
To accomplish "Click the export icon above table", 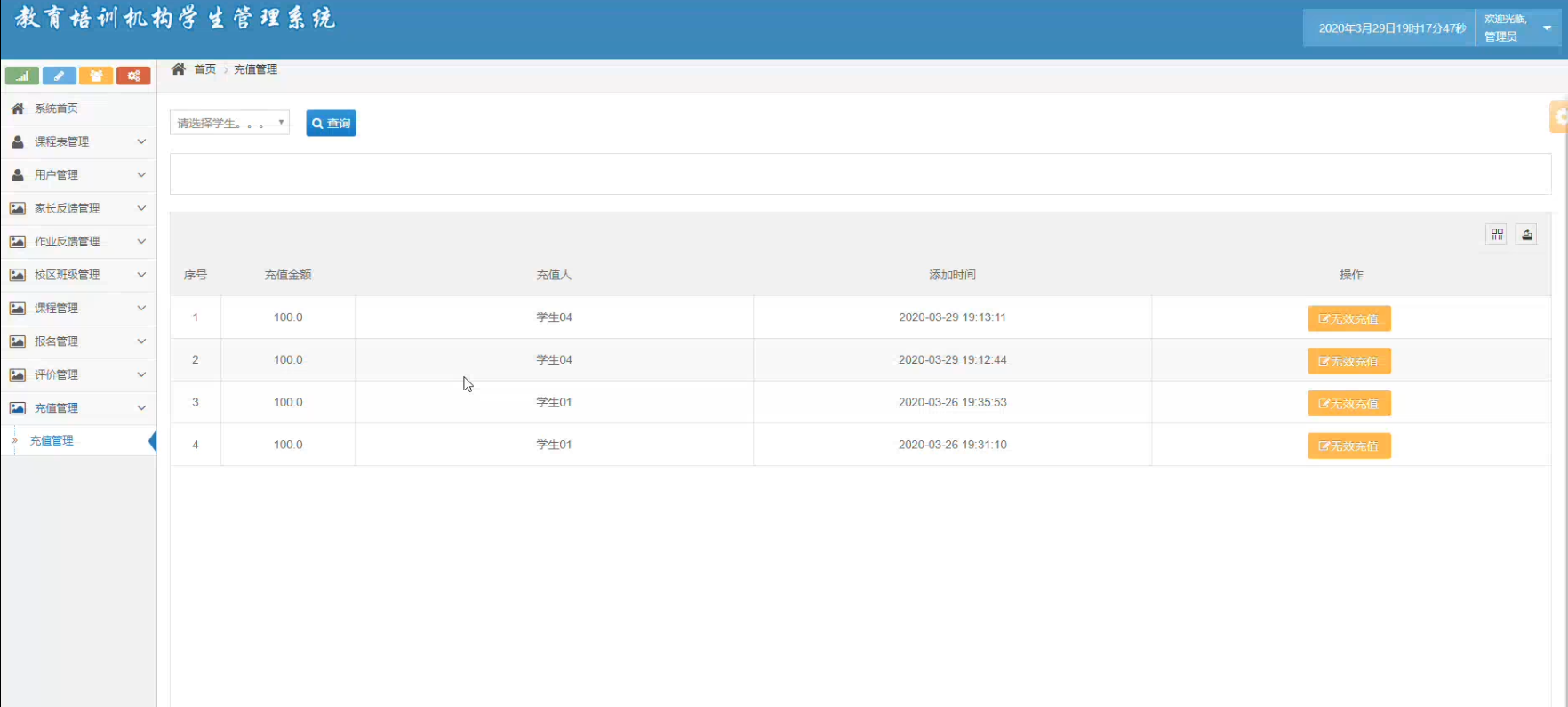I will (1527, 234).
